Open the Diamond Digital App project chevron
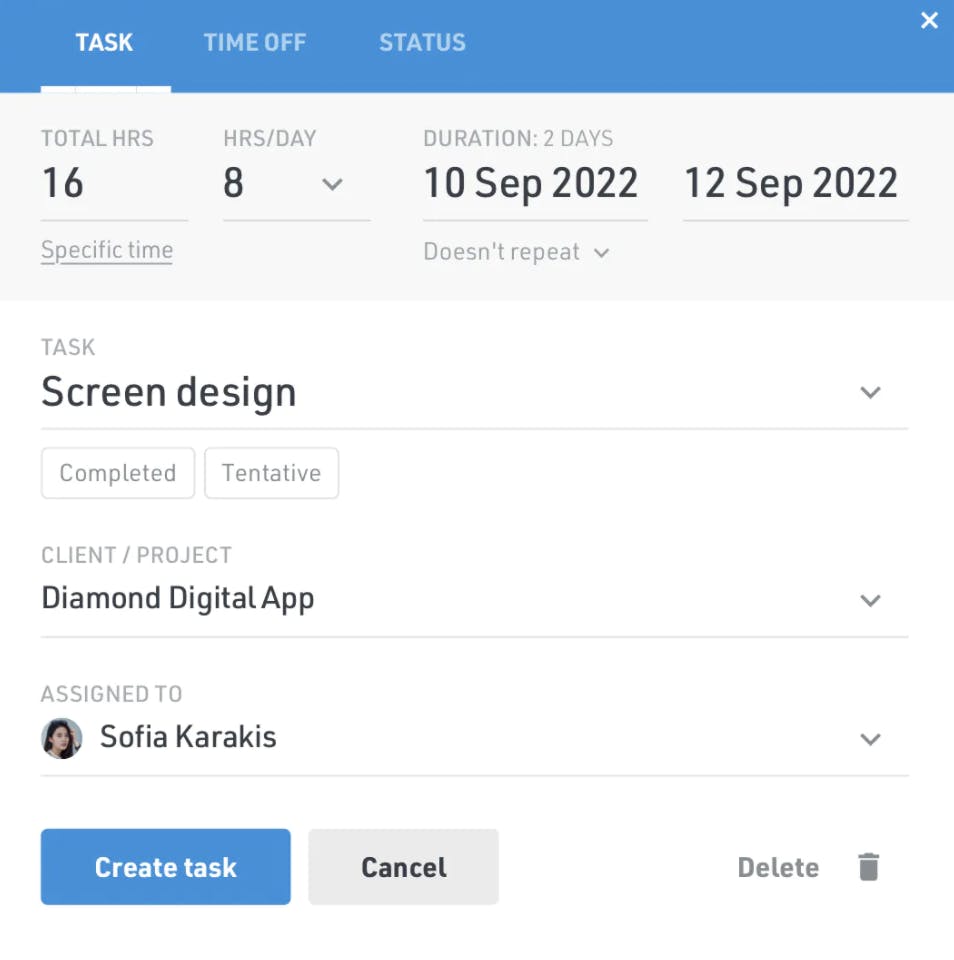 point(870,600)
